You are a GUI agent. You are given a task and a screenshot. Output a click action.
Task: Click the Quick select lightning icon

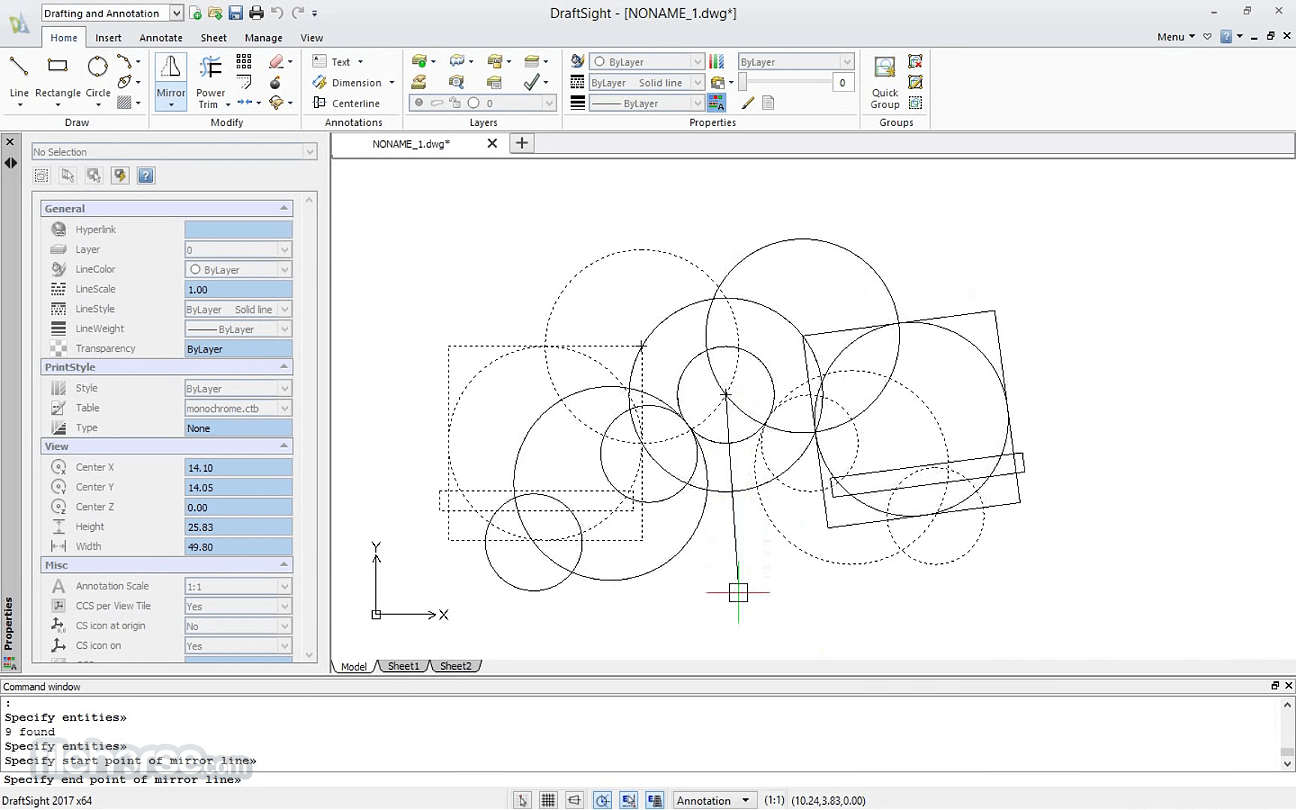(120, 176)
